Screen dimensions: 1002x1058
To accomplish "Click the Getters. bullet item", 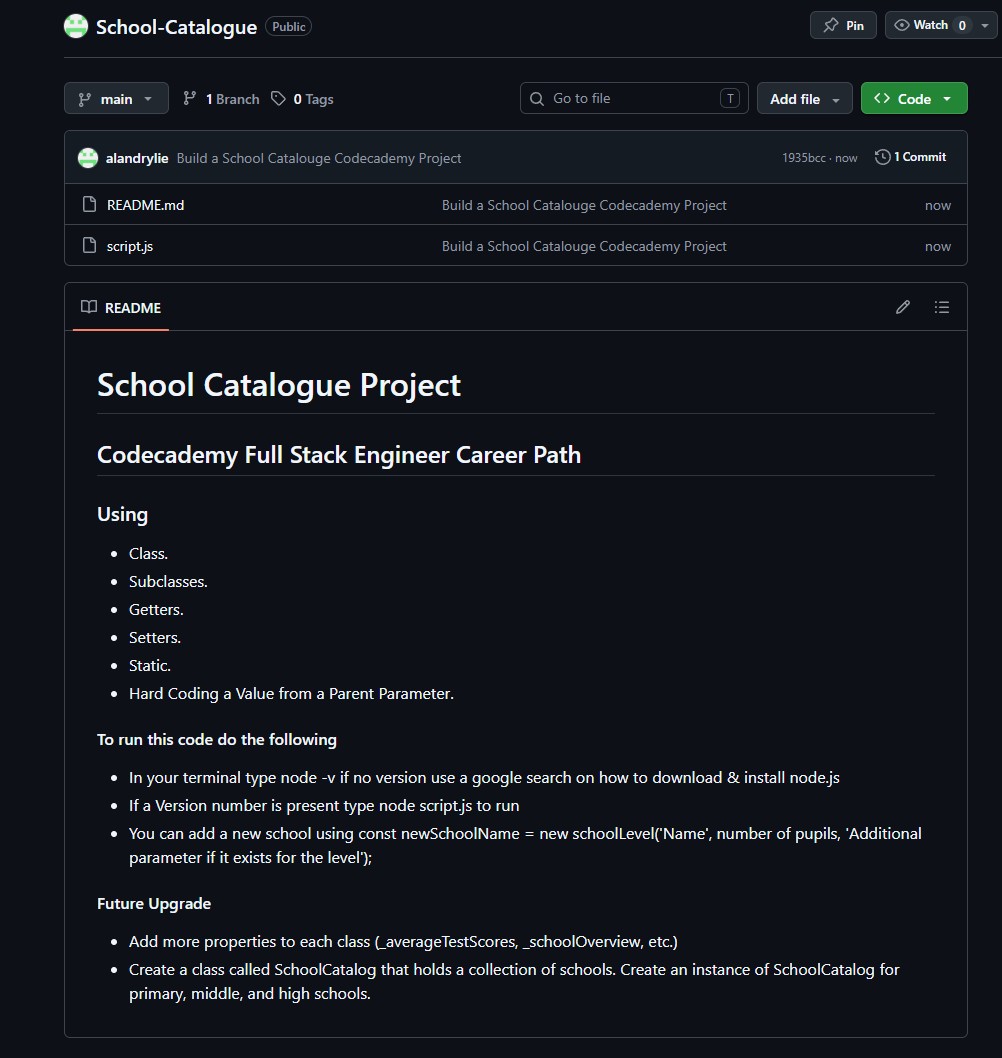I will [156, 610].
